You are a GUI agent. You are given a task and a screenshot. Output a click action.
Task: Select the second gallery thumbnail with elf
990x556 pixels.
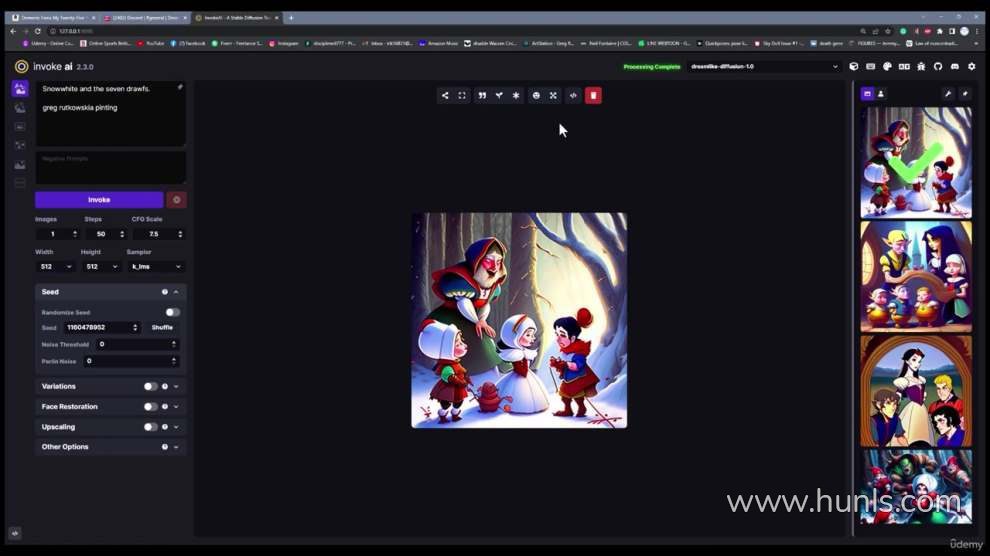tap(915, 276)
